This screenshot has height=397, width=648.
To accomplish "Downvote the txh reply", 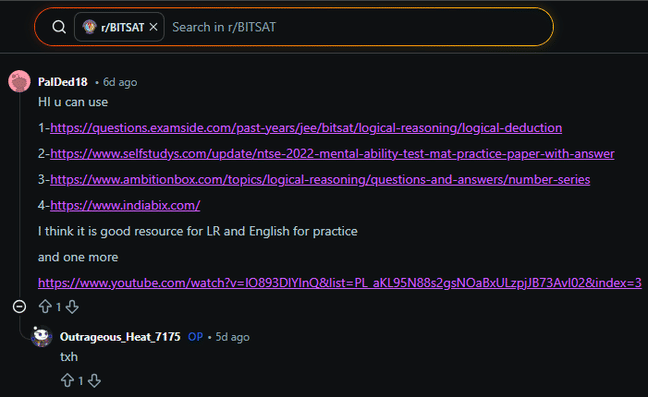I will (94, 380).
